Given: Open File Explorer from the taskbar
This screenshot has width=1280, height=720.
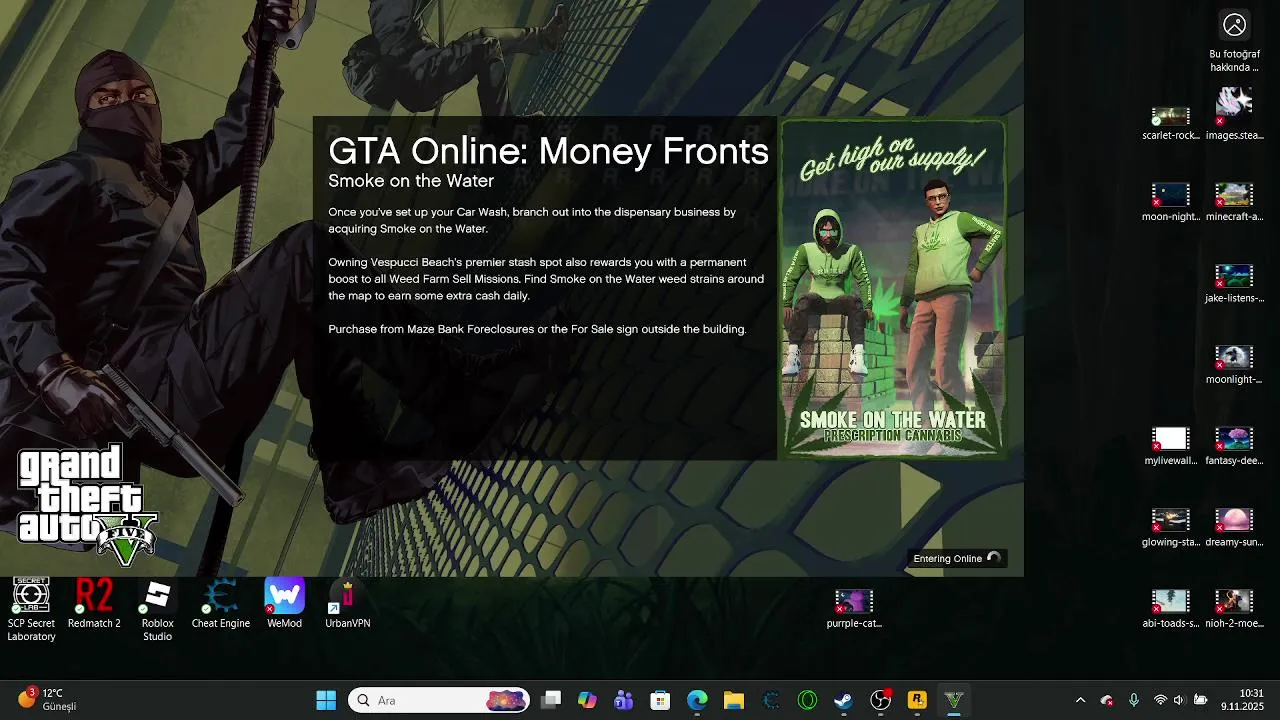Looking at the screenshot, I should 734,700.
